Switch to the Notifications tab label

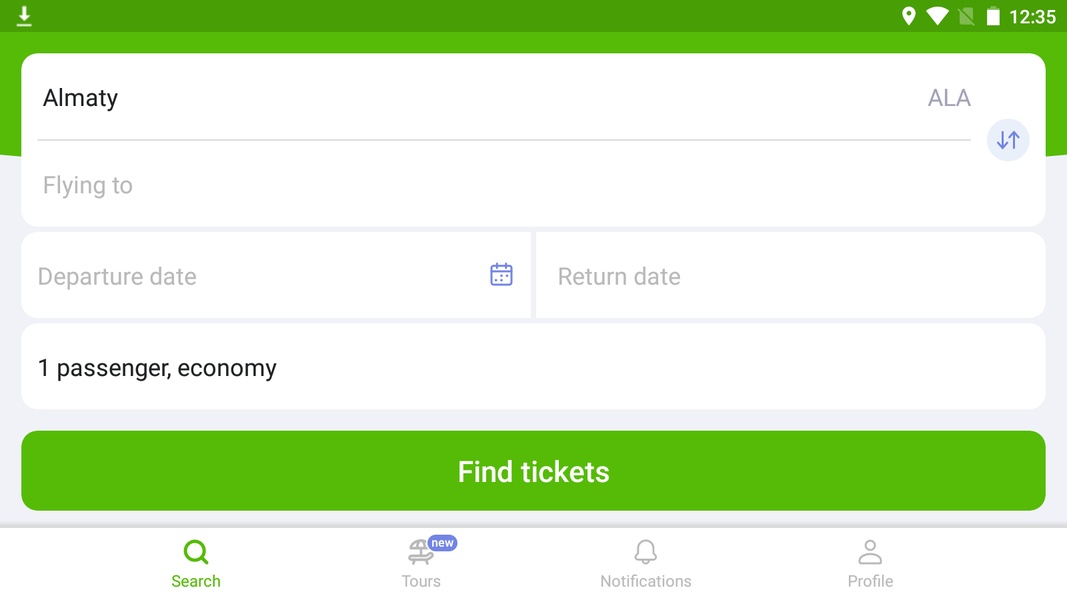(x=646, y=581)
